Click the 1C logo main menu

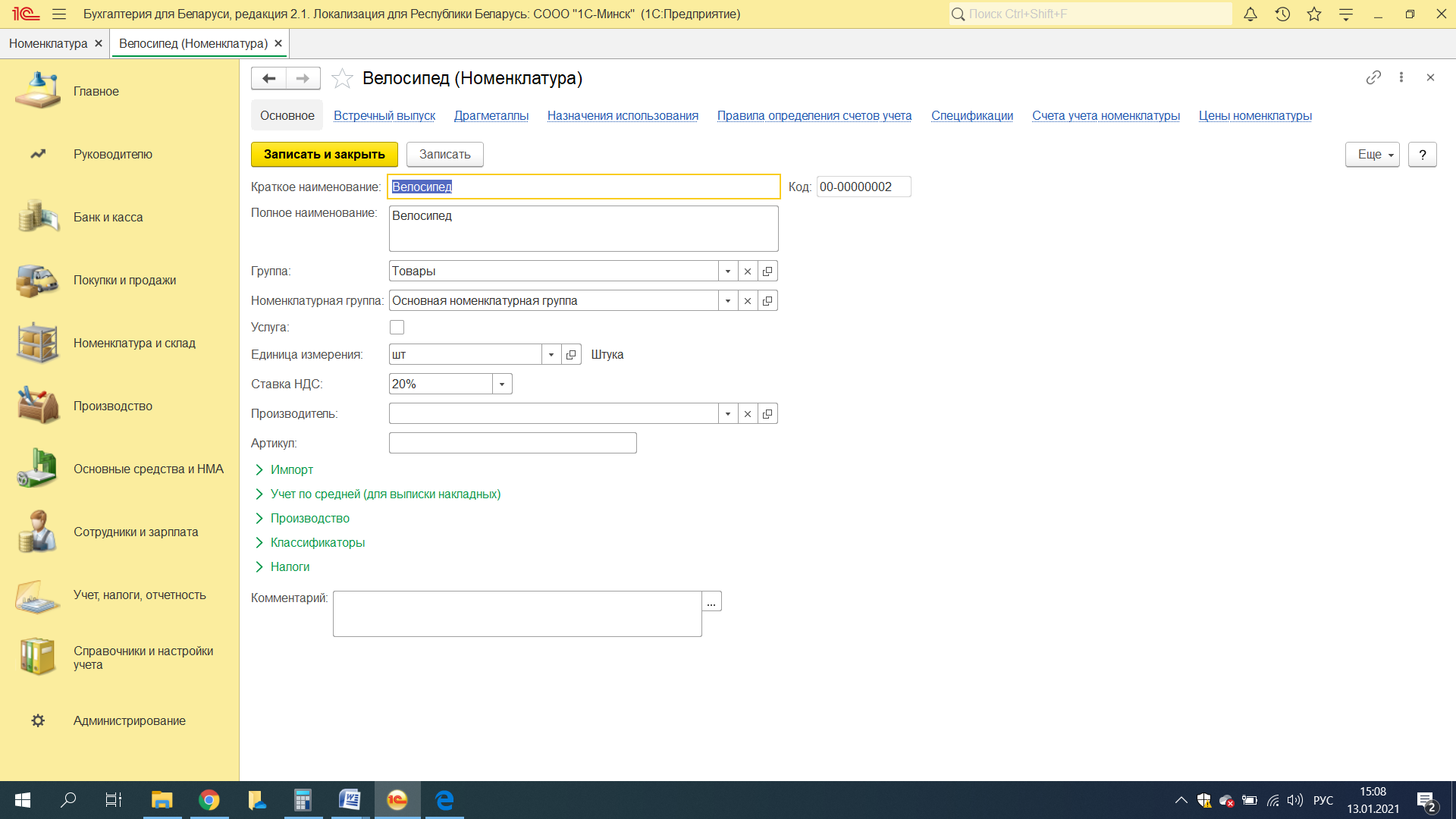tap(26, 14)
